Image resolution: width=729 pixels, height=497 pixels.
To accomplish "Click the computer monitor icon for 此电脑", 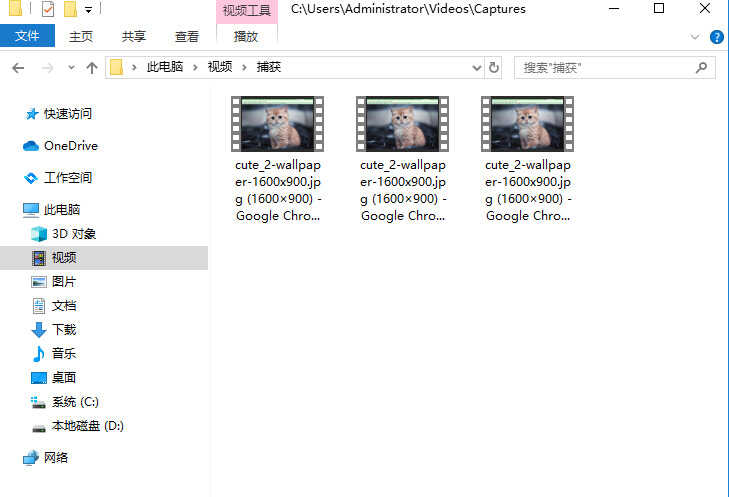I will pos(31,210).
